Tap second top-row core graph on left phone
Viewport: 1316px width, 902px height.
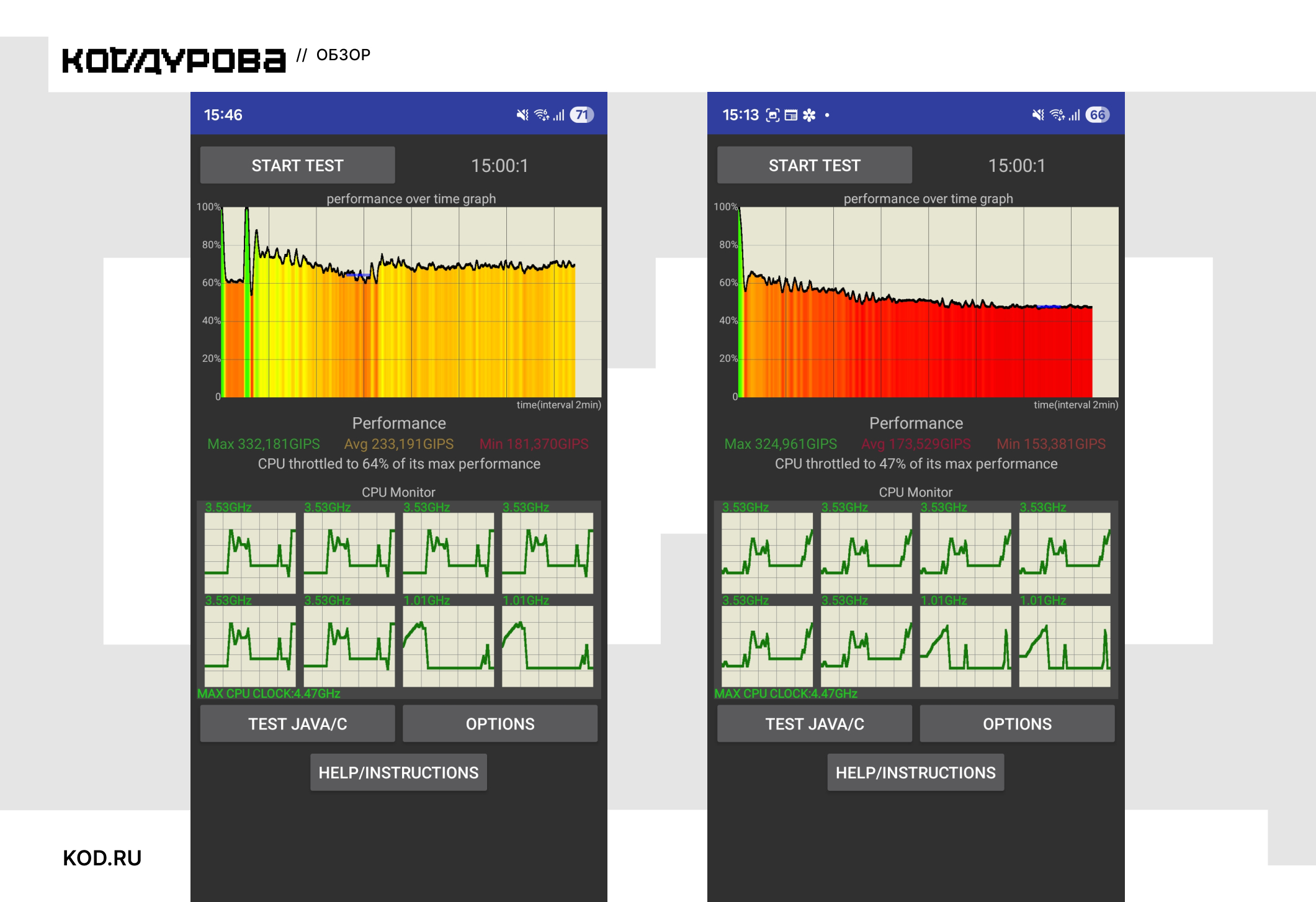349,553
